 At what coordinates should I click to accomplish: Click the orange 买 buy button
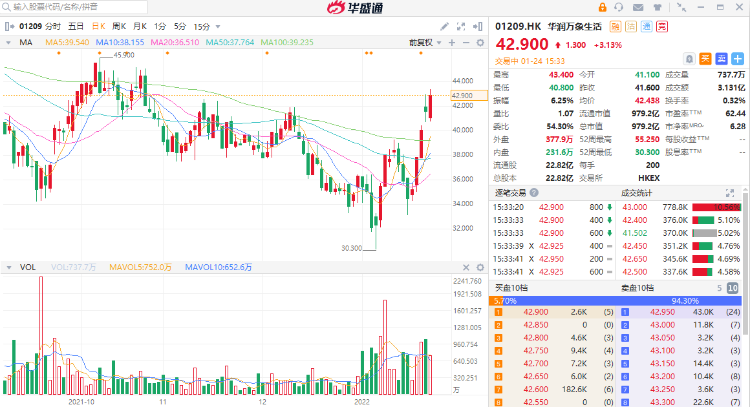click(x=706, y=59)
